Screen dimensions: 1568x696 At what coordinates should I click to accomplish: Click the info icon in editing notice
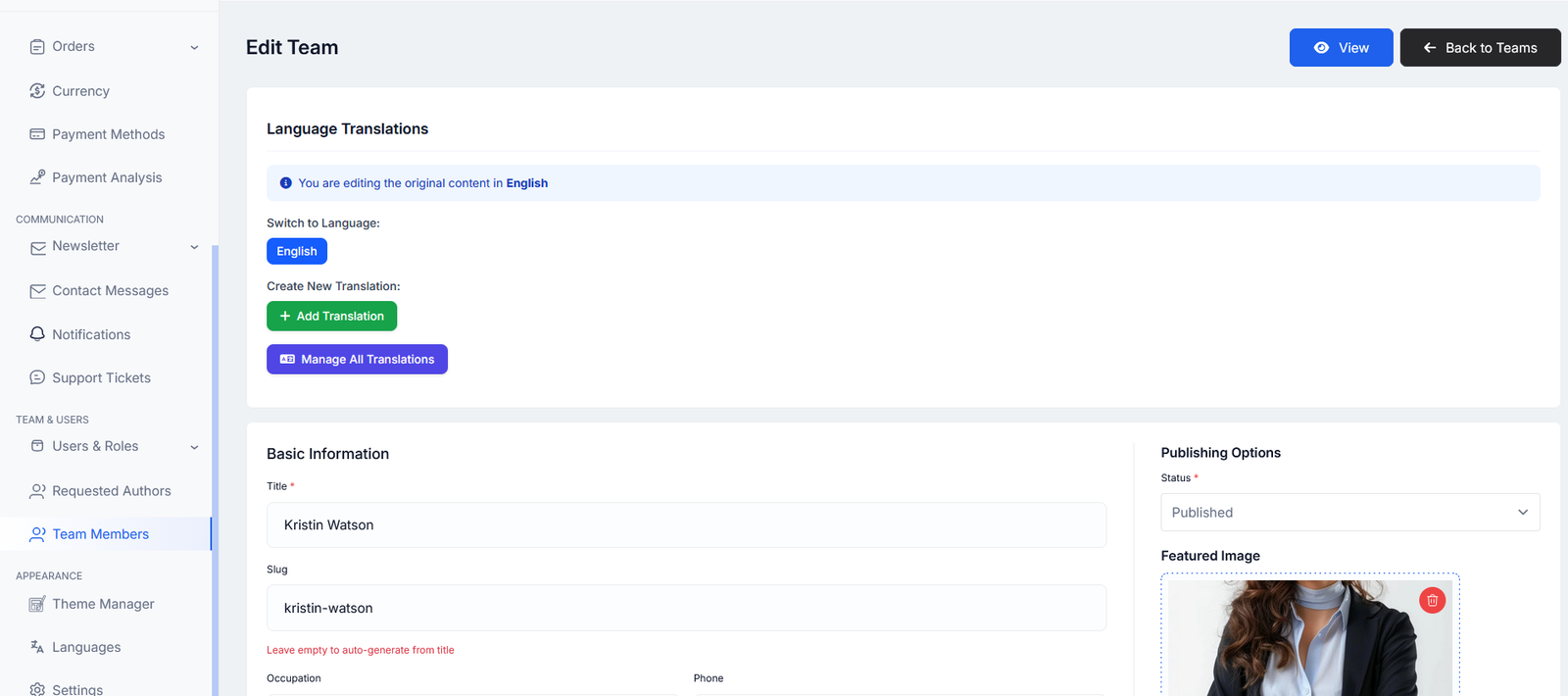[286, 183]
